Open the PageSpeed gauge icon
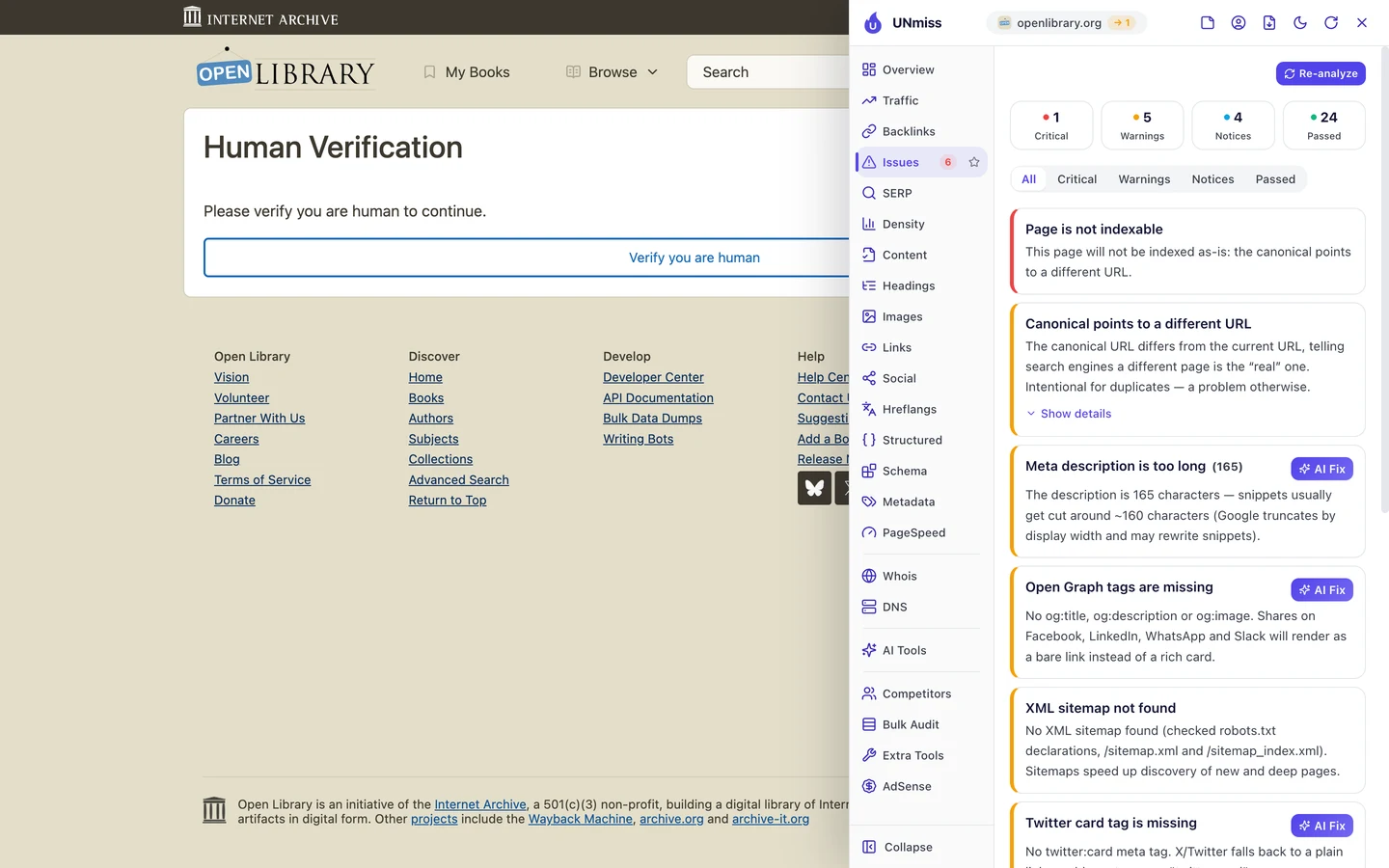The image size is (1389, 868). coord(869,532)
